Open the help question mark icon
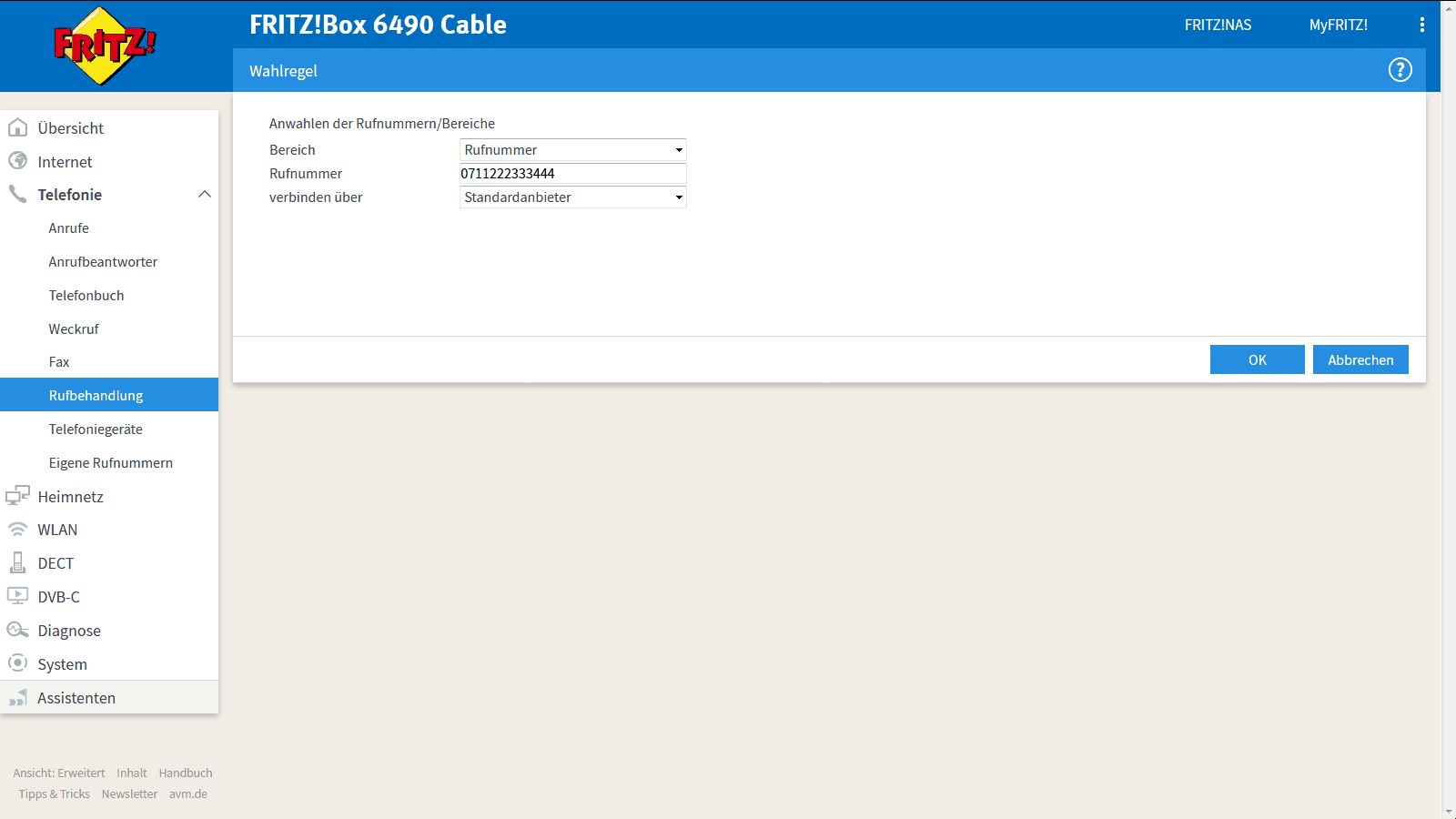The height and width of the screenshot is (819, 1456). tap(1400, 70)
